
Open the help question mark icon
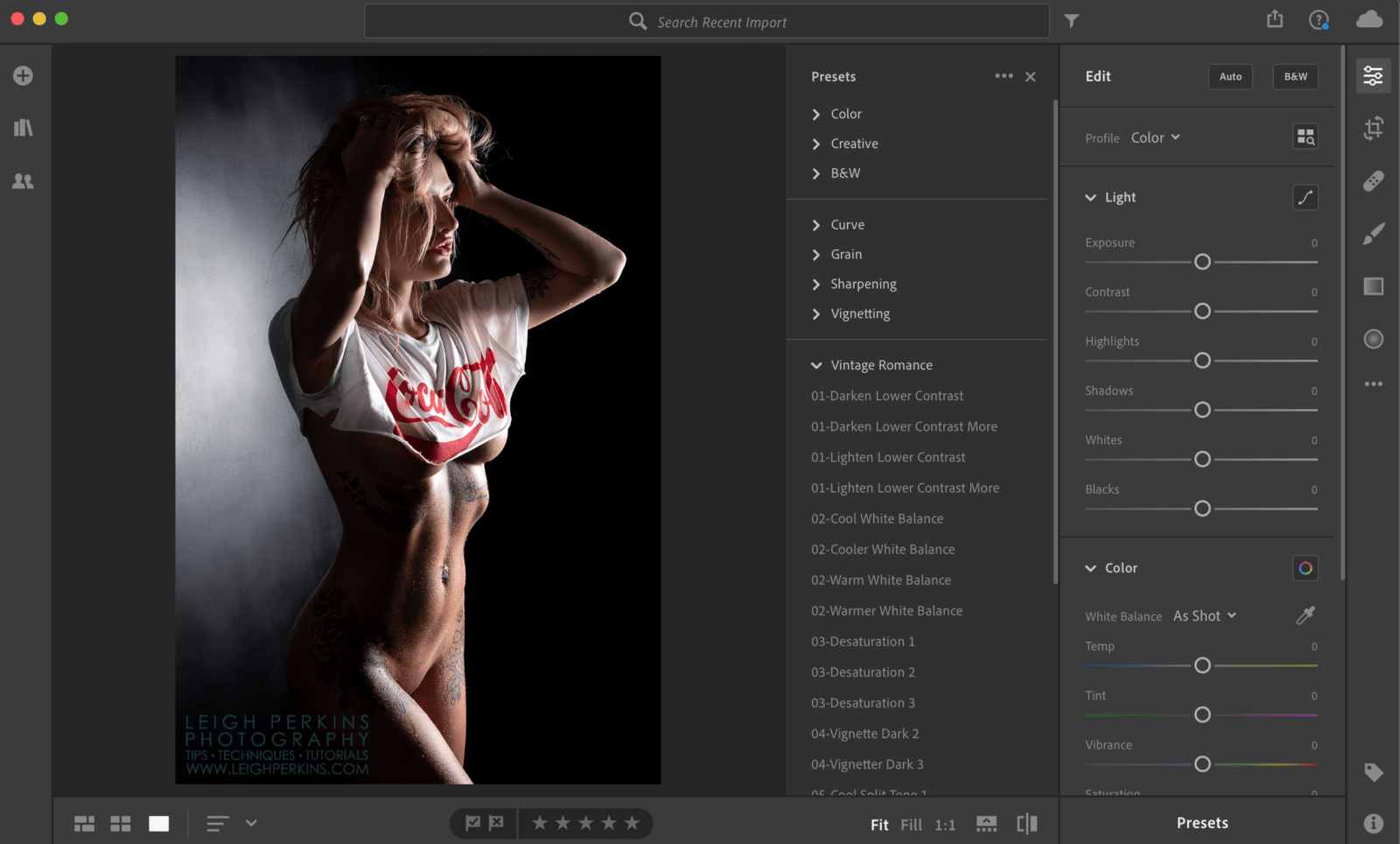[x=1319, y=19]
